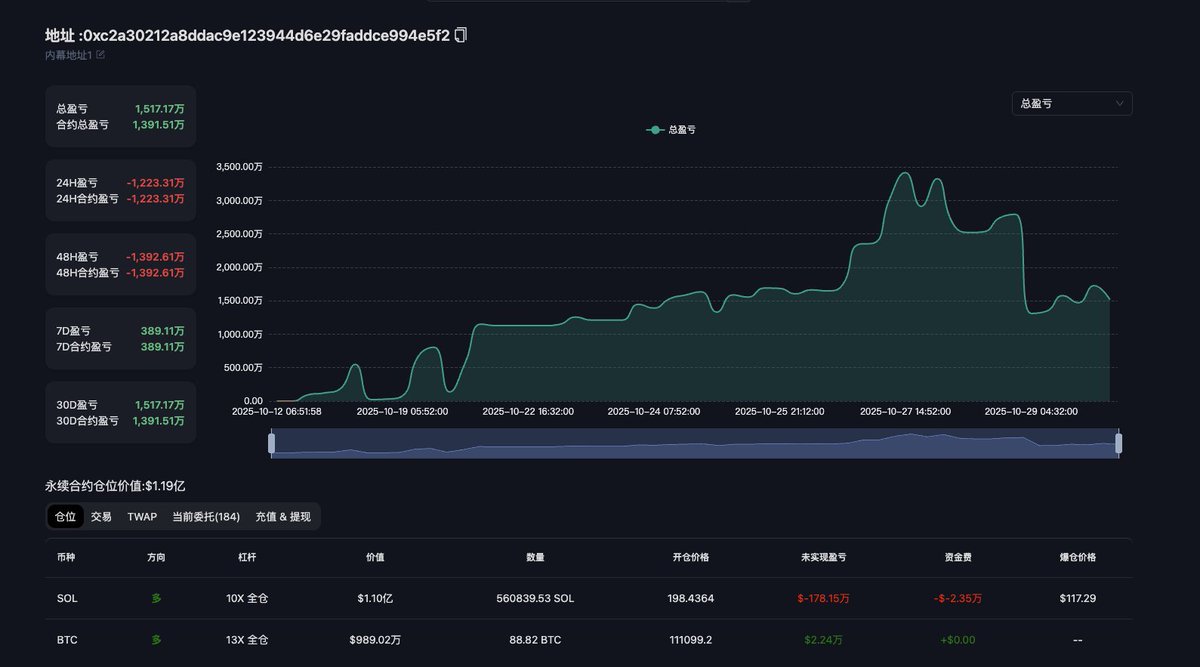Viewport: 1200px width, 667px height.
Task: Click the 未实现盈亏 column header
Action: 823,557
